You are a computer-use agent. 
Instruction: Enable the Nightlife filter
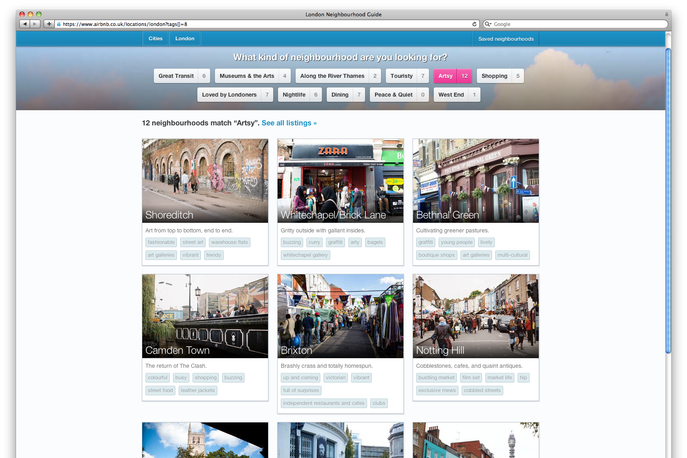pos(300,95)
